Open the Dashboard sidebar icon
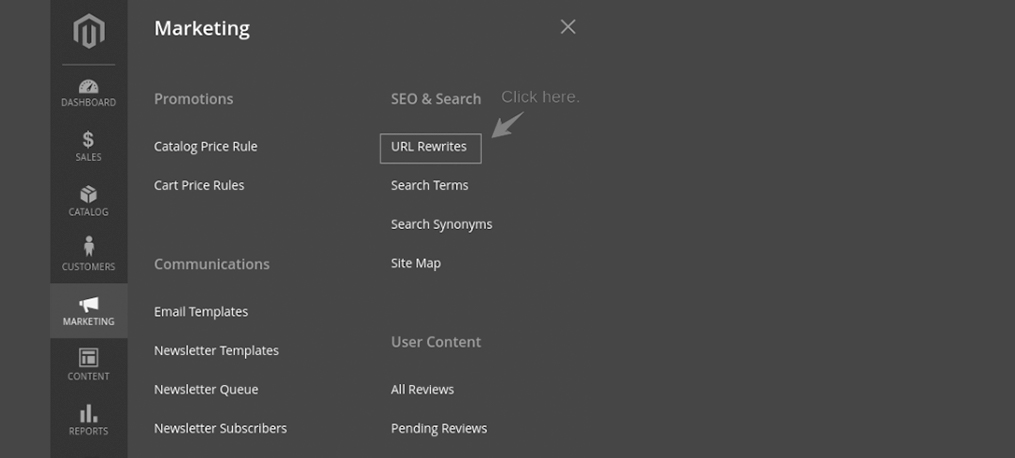Screen dimensions: 1015x458 coord(89,86)
